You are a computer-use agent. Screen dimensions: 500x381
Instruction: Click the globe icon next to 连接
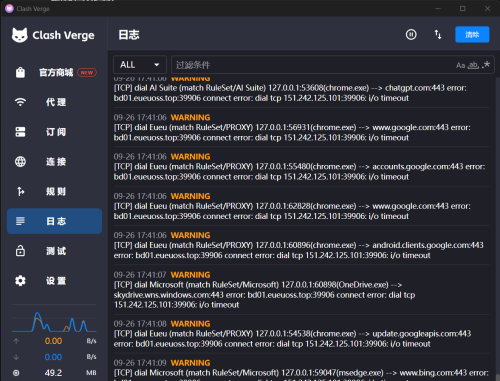(x=20, y=161)
